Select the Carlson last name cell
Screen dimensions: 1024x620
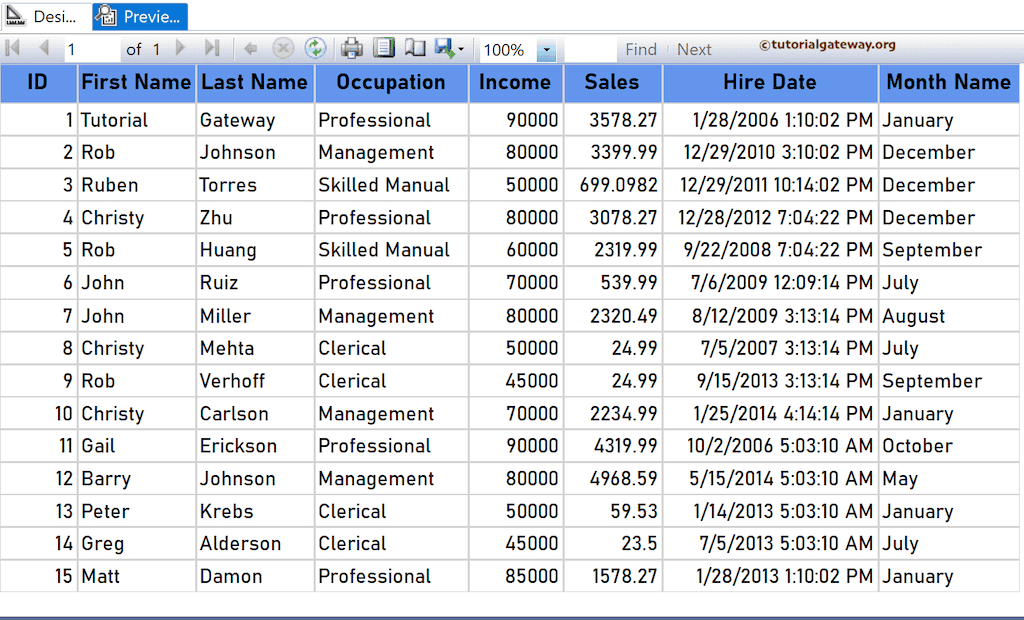tap(255, 414)
